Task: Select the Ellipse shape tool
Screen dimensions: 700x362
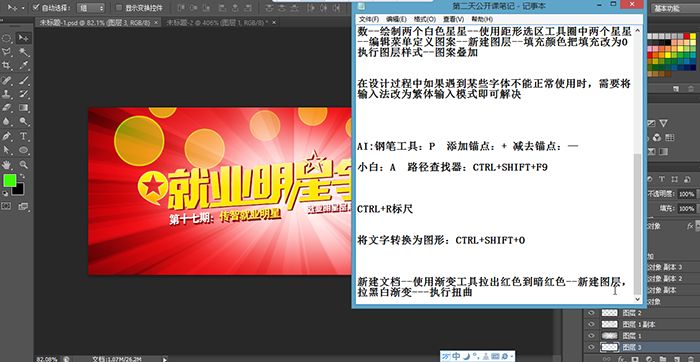Action: (24, 150)
